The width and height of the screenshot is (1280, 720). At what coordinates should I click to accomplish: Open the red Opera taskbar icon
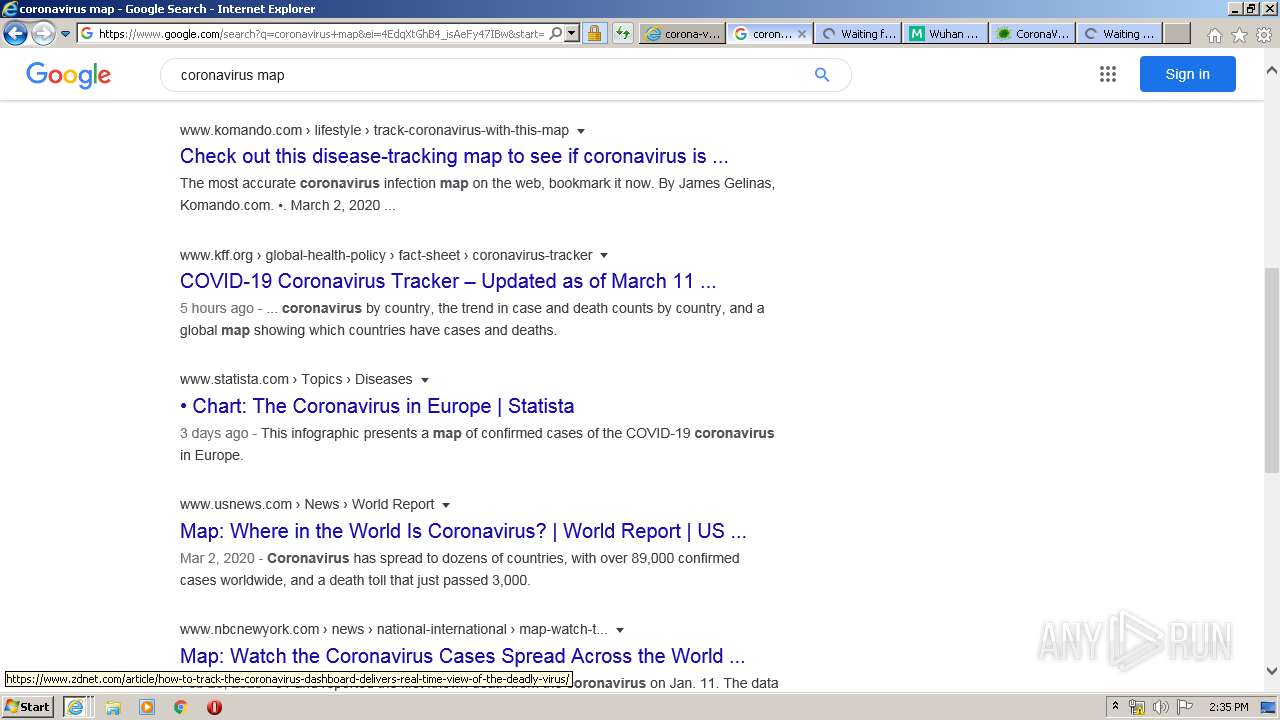coord(214,707)
